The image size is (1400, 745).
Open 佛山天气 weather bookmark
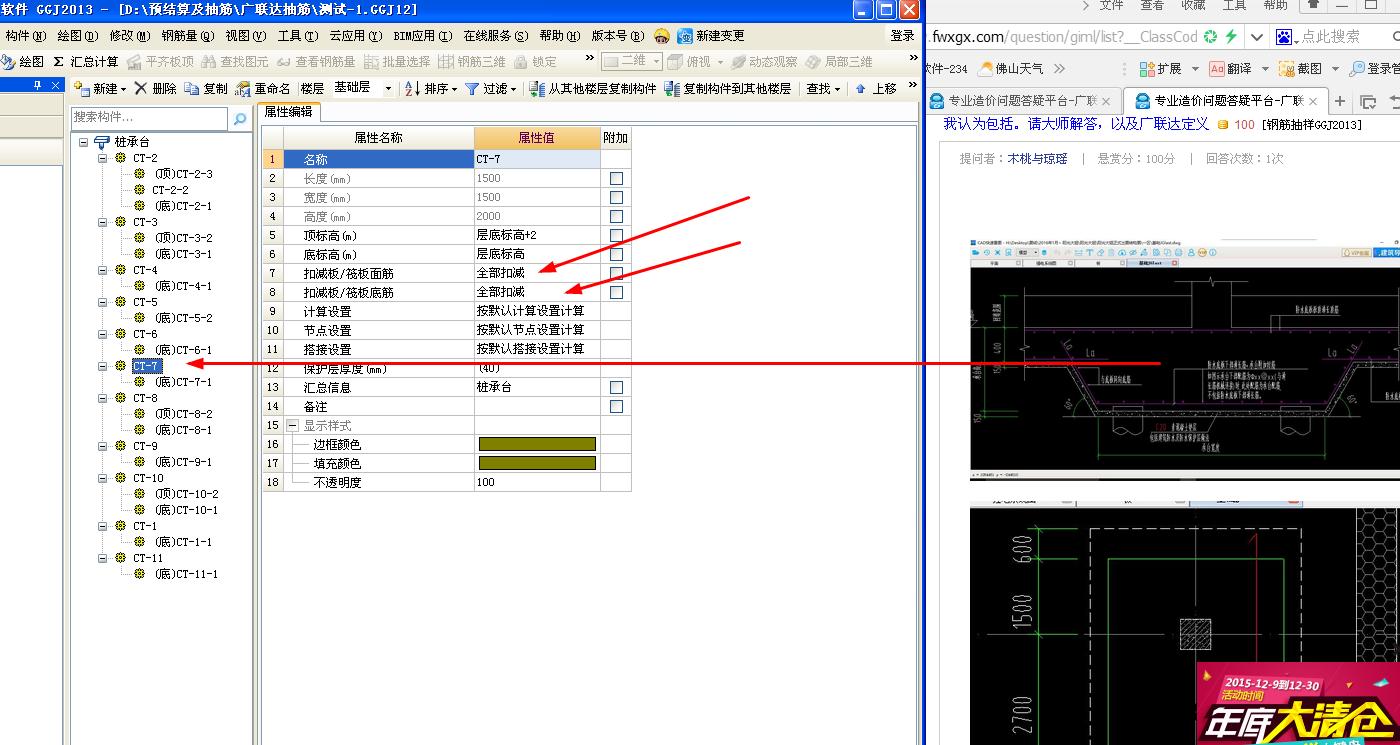(x=1011, y=68)
